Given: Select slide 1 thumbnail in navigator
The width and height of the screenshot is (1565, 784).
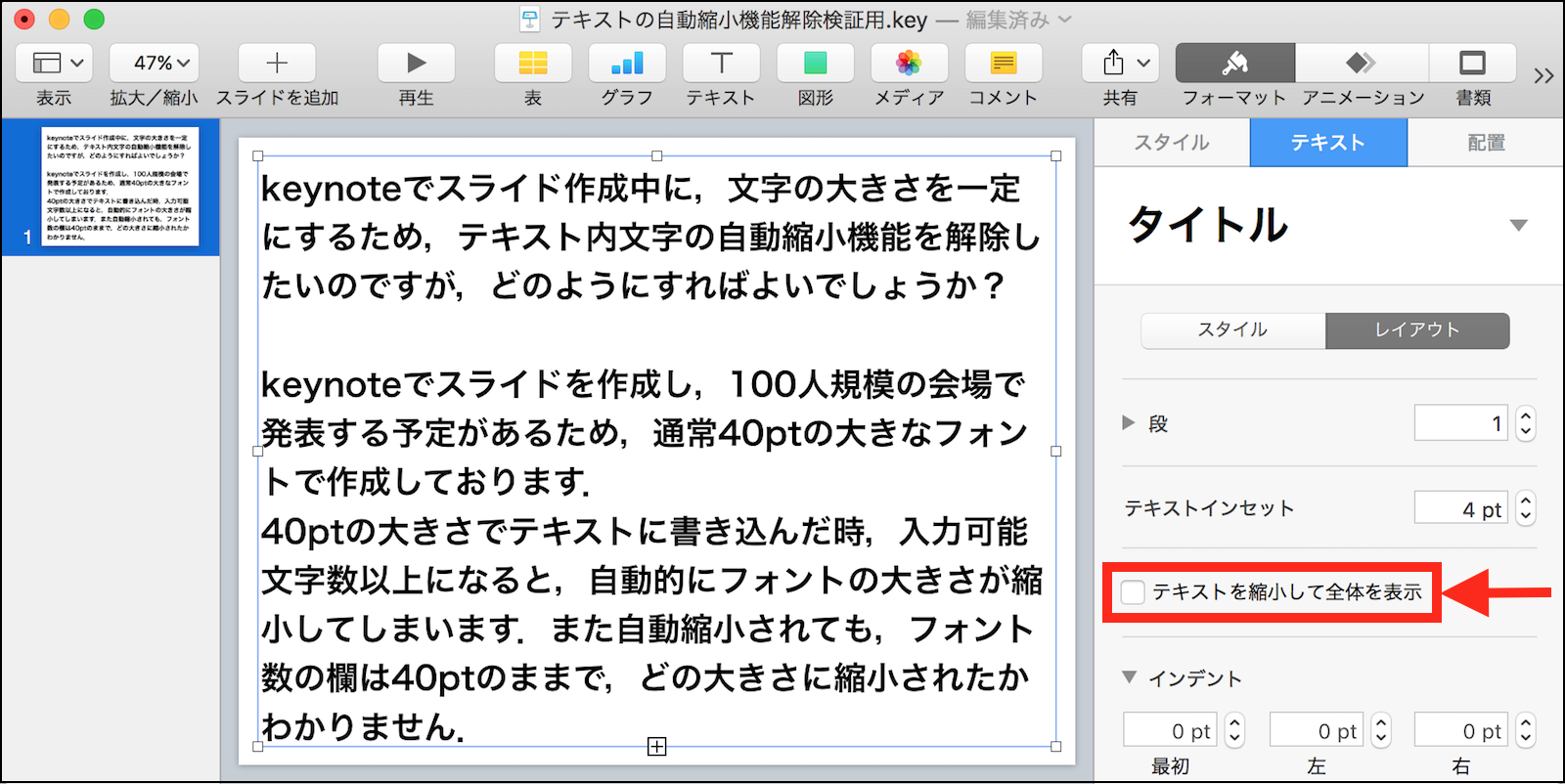Looking at the screenshot, I should (x=120, y=186).
